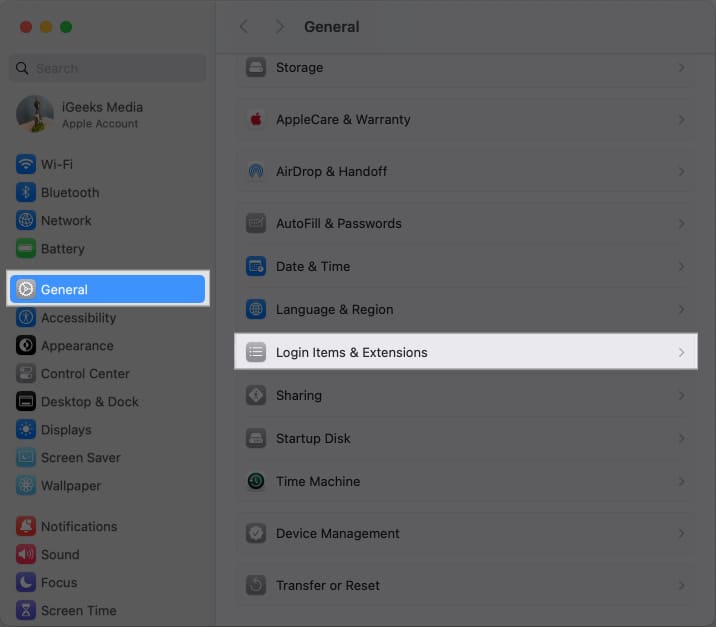This screenshot has width=716, height=627.
Task: Open the Notifications sidebar label
Action: 79,527
